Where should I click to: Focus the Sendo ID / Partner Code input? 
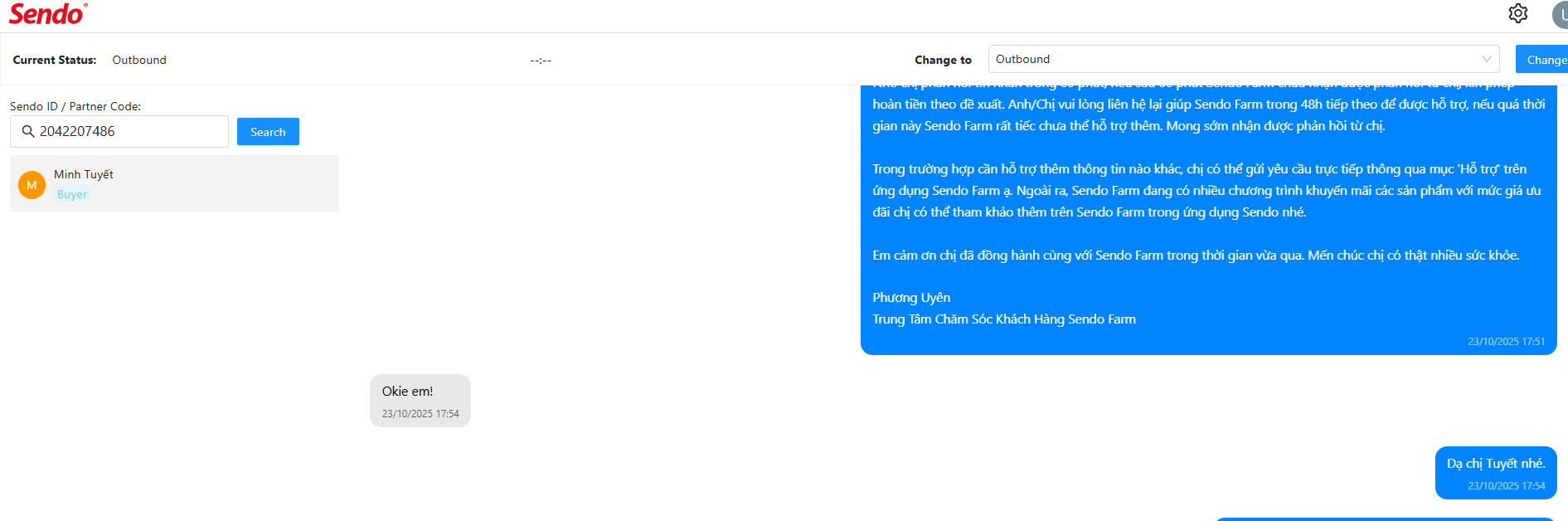tap(119, 131)
